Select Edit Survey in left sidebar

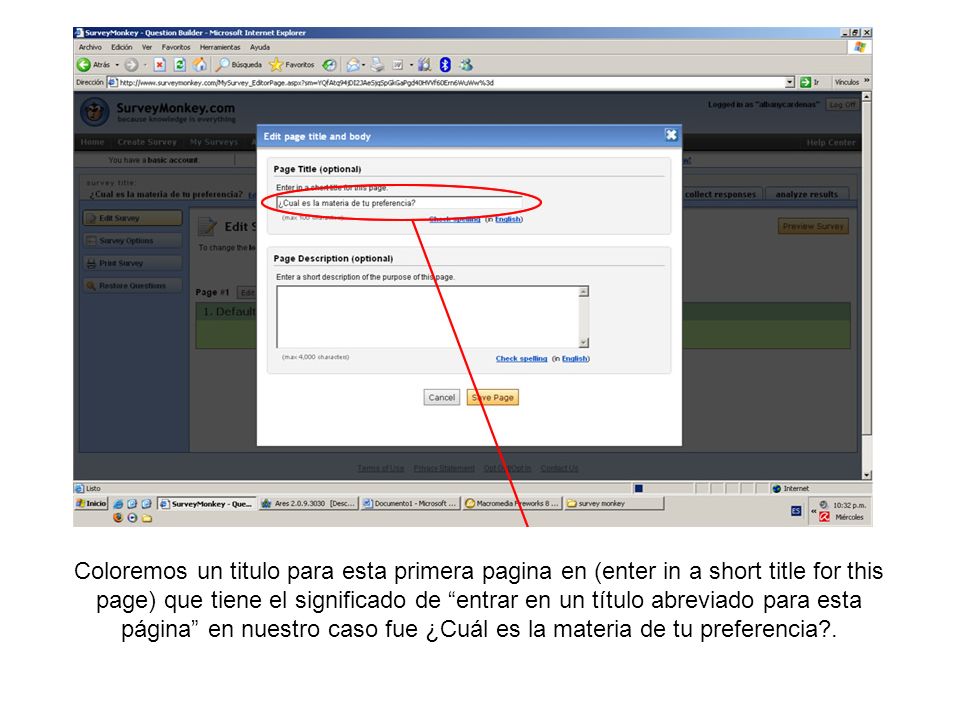click(x=132, y=218)
